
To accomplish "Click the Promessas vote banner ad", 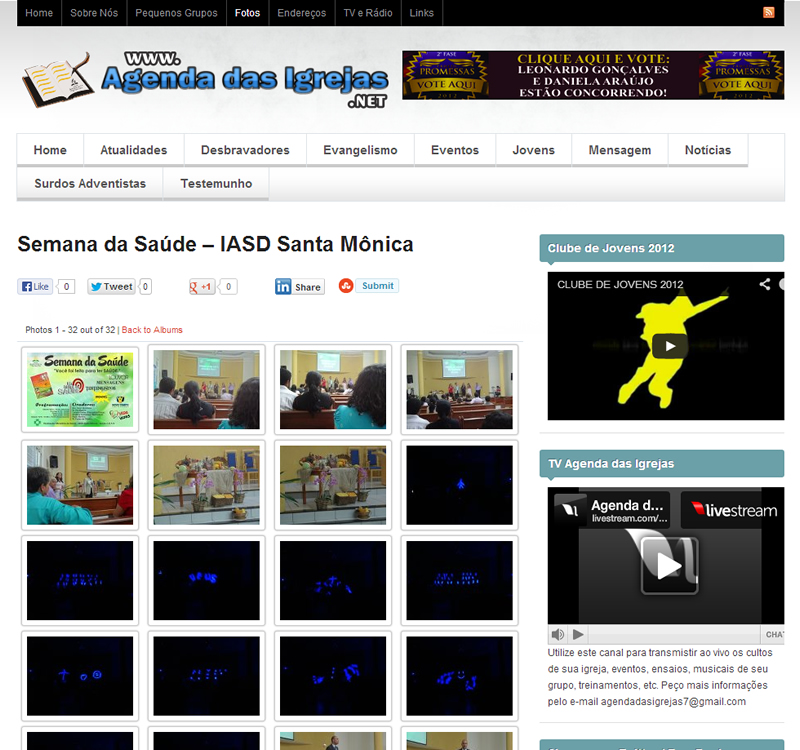I will (x=593, y=75).
